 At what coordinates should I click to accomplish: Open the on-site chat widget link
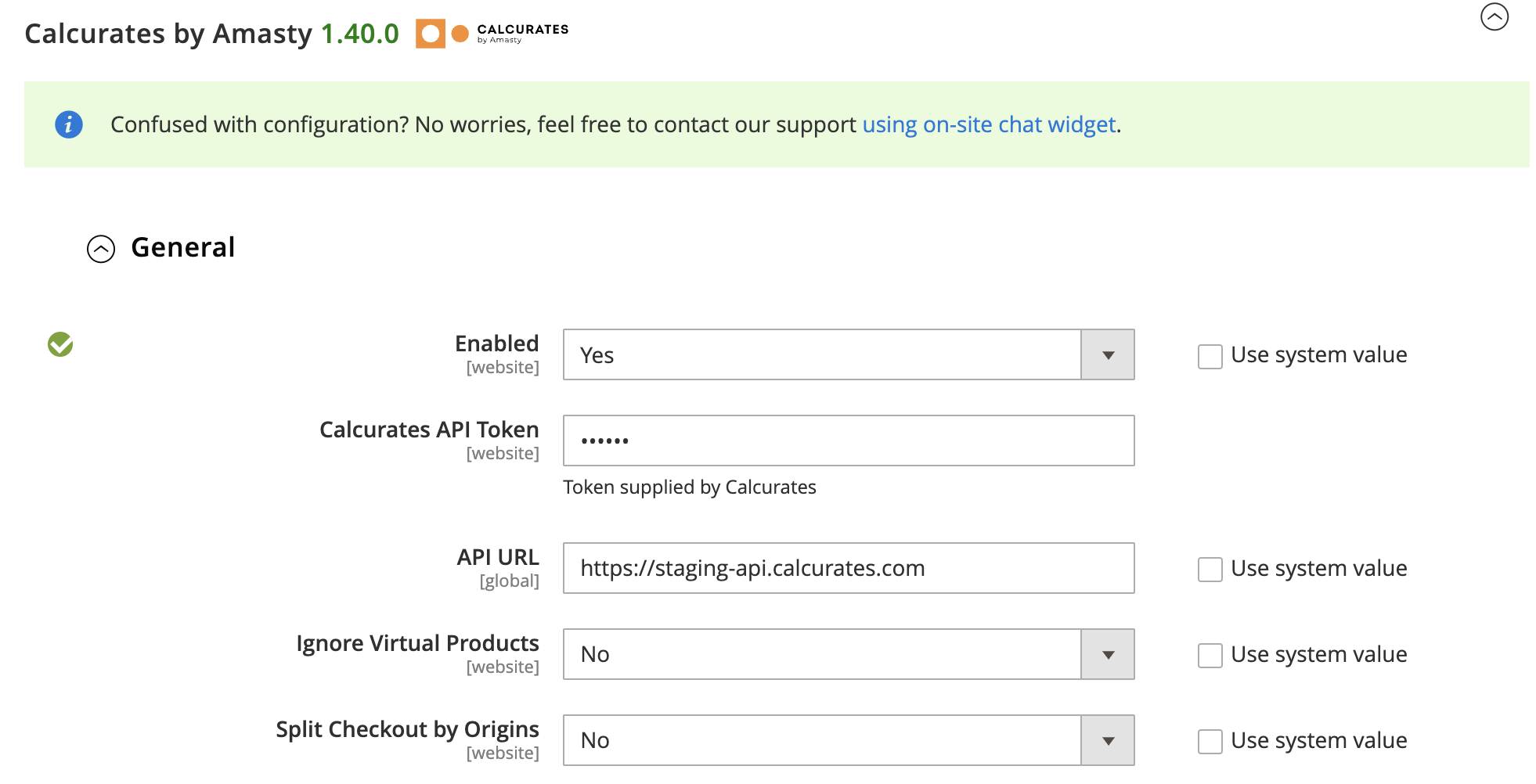click(x=989, y=124)
